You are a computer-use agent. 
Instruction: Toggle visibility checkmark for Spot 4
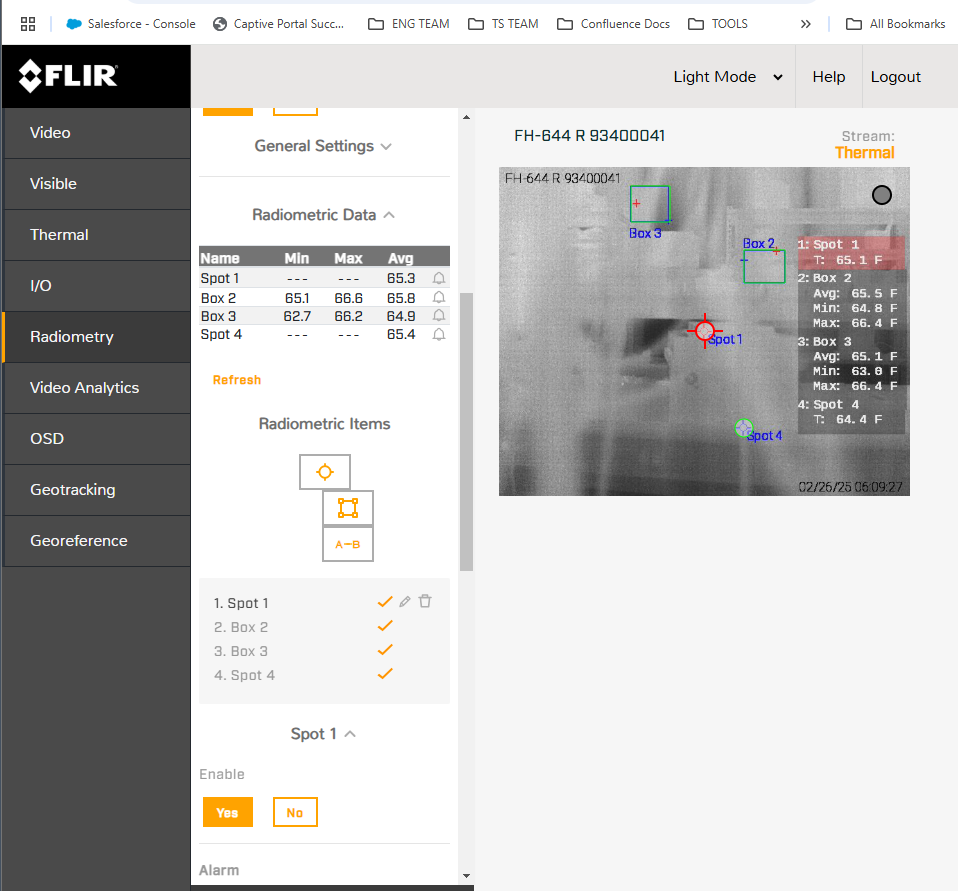[x=384, y=673]
